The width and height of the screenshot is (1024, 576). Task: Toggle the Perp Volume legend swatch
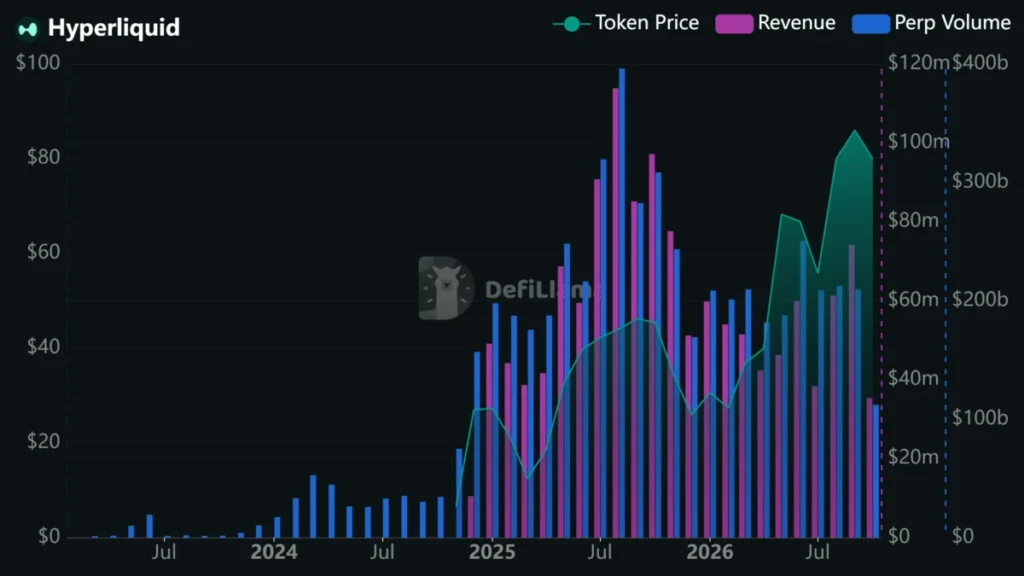coord(871,24)
